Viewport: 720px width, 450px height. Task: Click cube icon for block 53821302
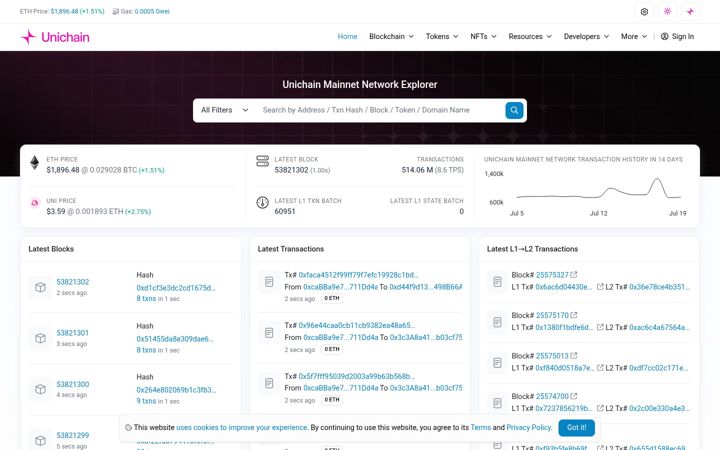pyautogui.click(x=40, y=287)
